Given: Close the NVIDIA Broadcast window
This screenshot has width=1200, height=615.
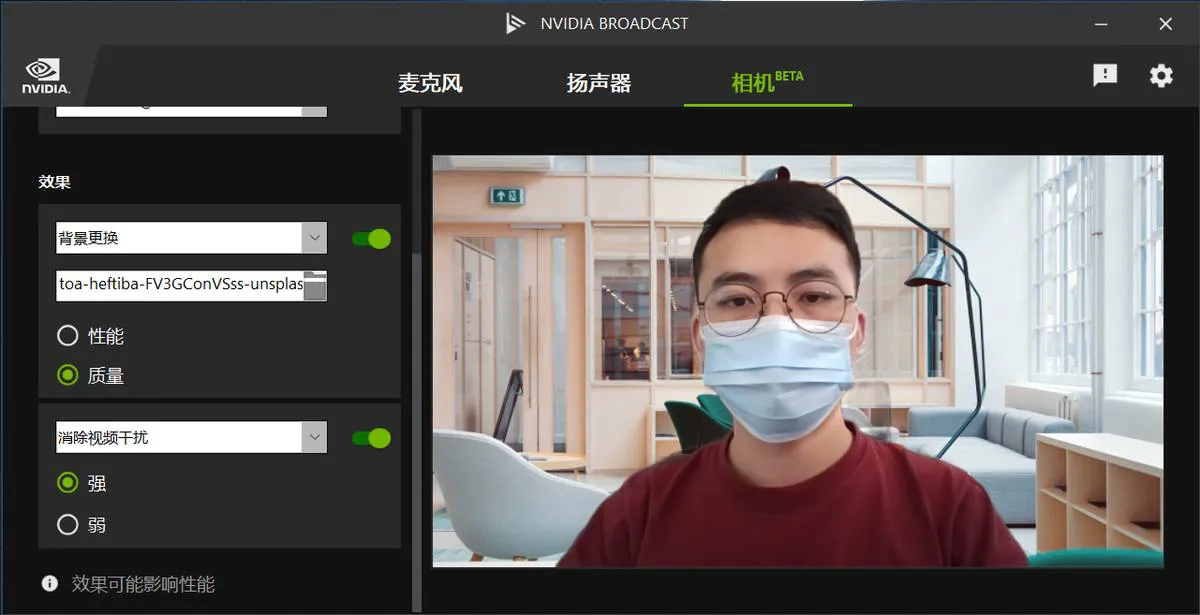Looking at the screenshot, I should pos(1165,24).
